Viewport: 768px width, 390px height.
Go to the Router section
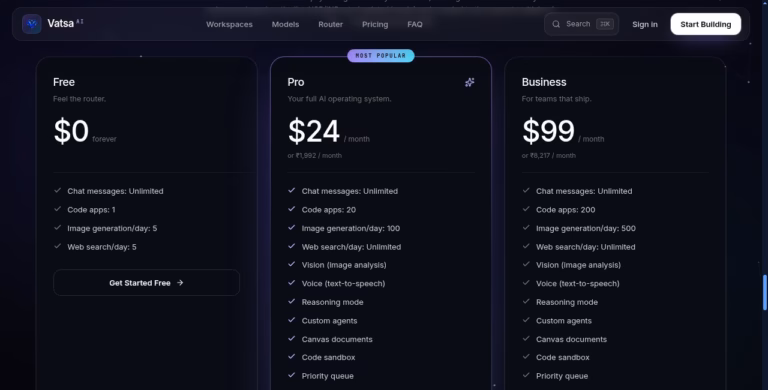[x=331, y=24]
